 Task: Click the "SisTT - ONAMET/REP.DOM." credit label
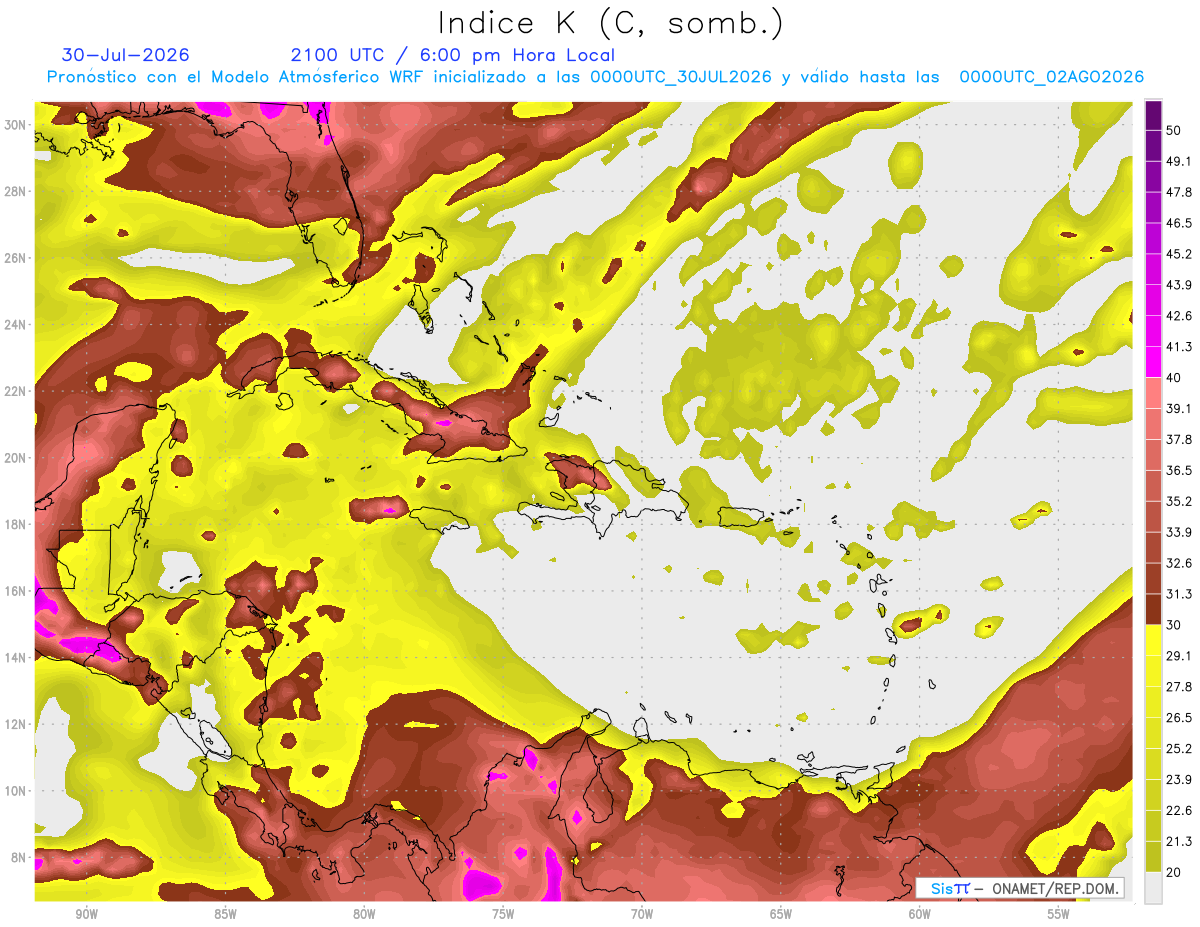(1020, 888)
